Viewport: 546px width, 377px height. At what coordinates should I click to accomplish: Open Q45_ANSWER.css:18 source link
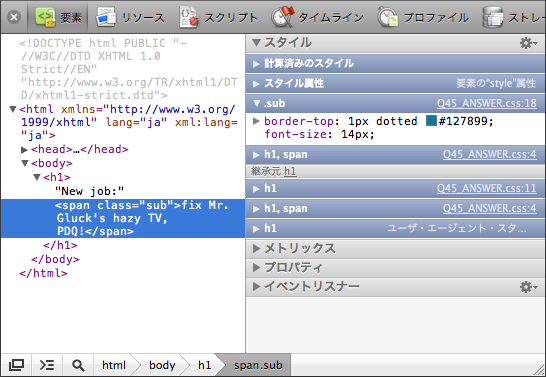coord(486,103)
